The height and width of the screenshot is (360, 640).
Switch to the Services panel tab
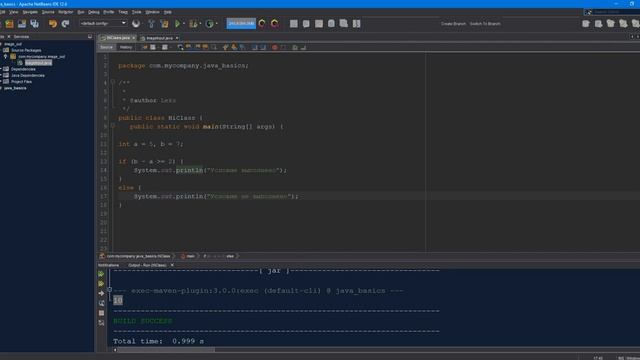coord(21,36)
